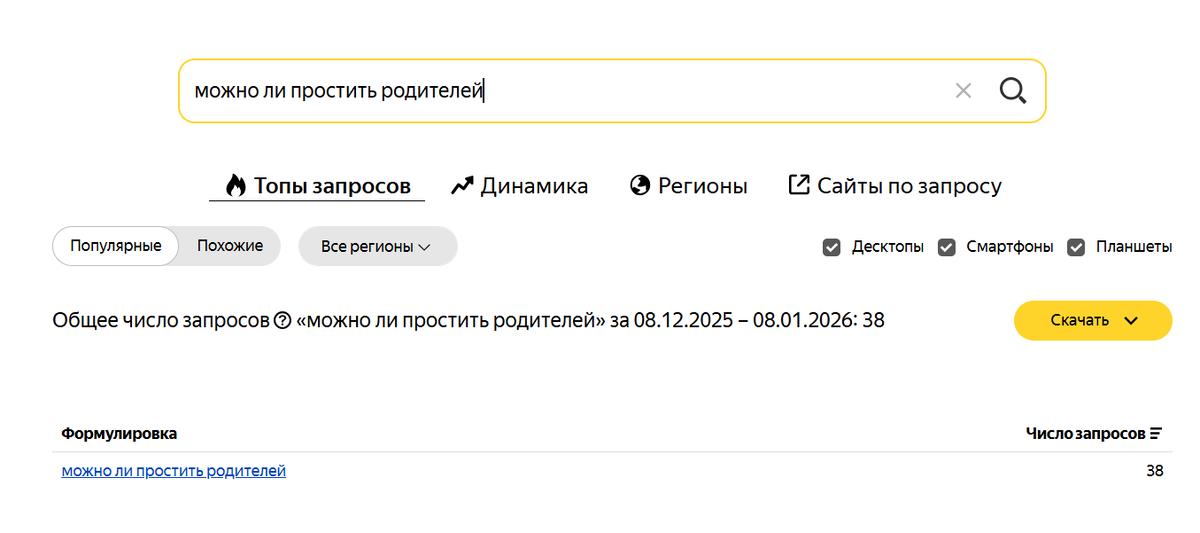Click the globe icon for Регионы
The width and height of the screenshot is (1200, 533).
tap(640, 186)
